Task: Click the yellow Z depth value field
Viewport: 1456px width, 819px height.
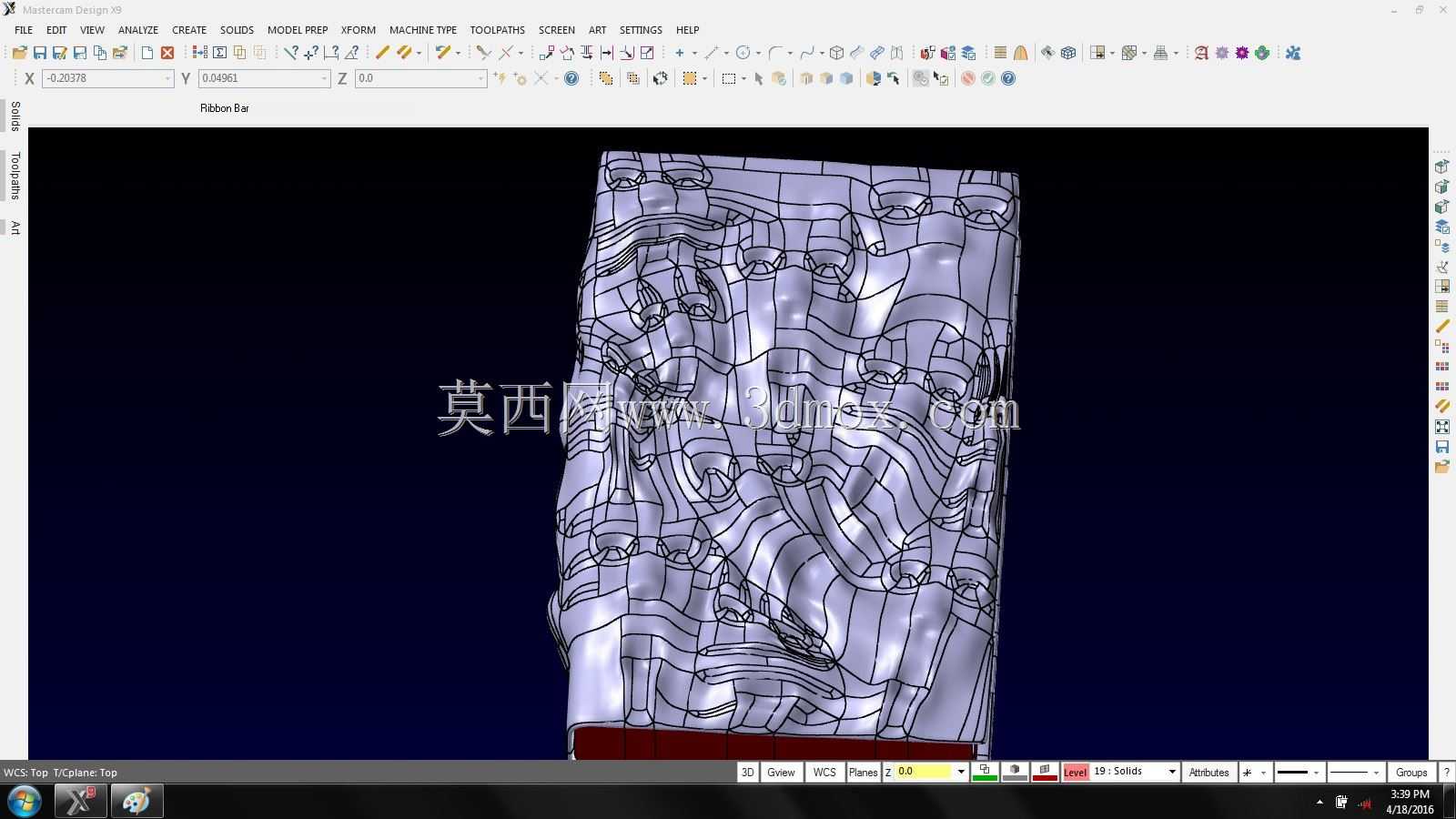Action: coord(924,772)
